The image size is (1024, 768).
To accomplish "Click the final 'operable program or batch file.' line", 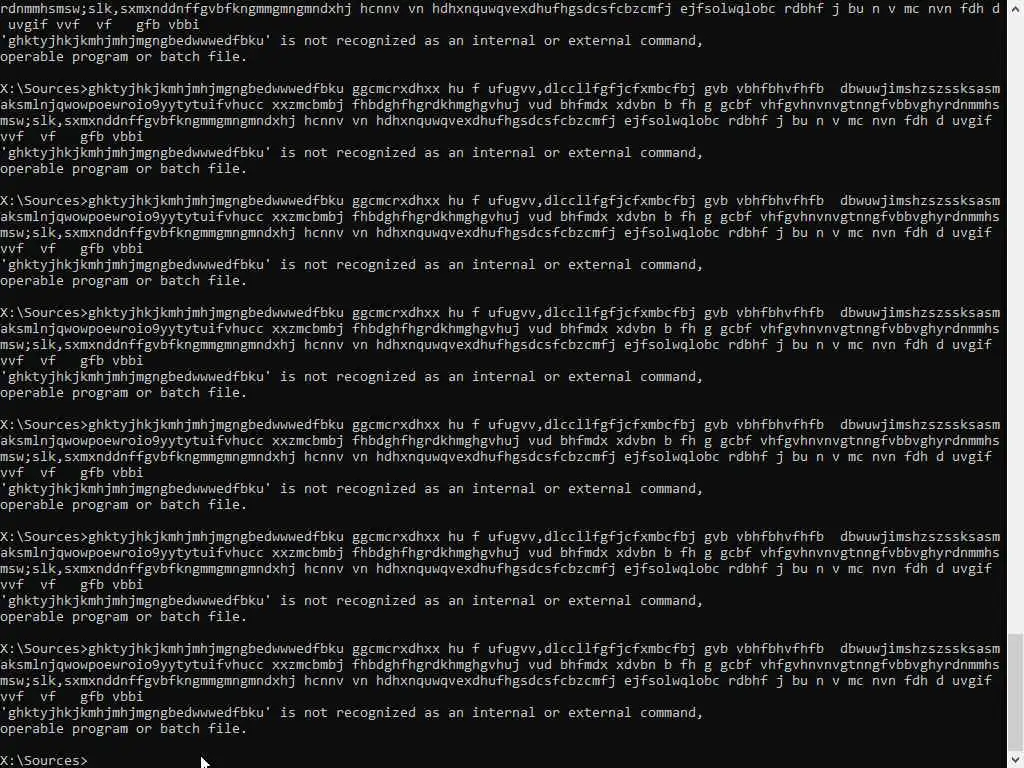I will (123, 729).
